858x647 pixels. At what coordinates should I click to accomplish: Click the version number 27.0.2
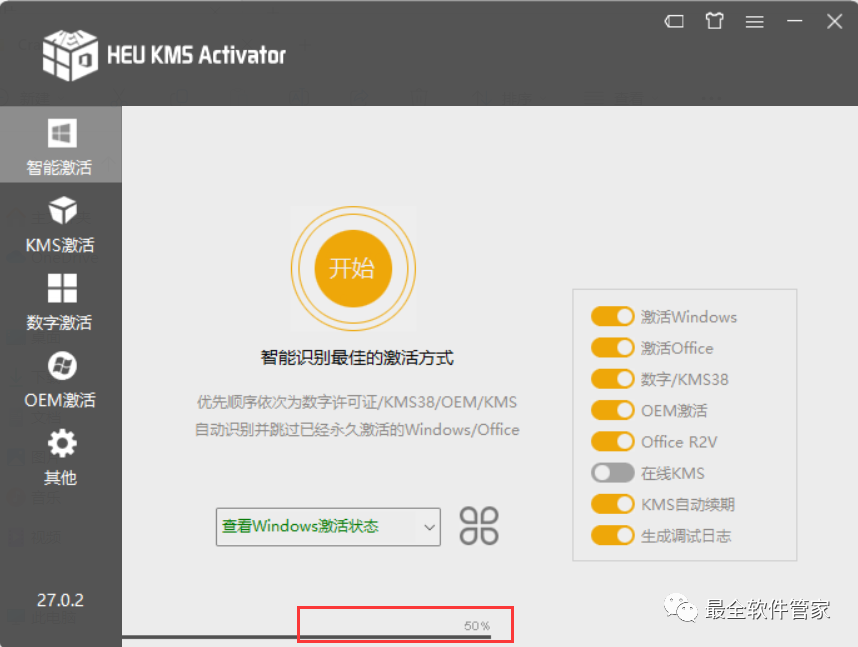(x=60, y=600)
